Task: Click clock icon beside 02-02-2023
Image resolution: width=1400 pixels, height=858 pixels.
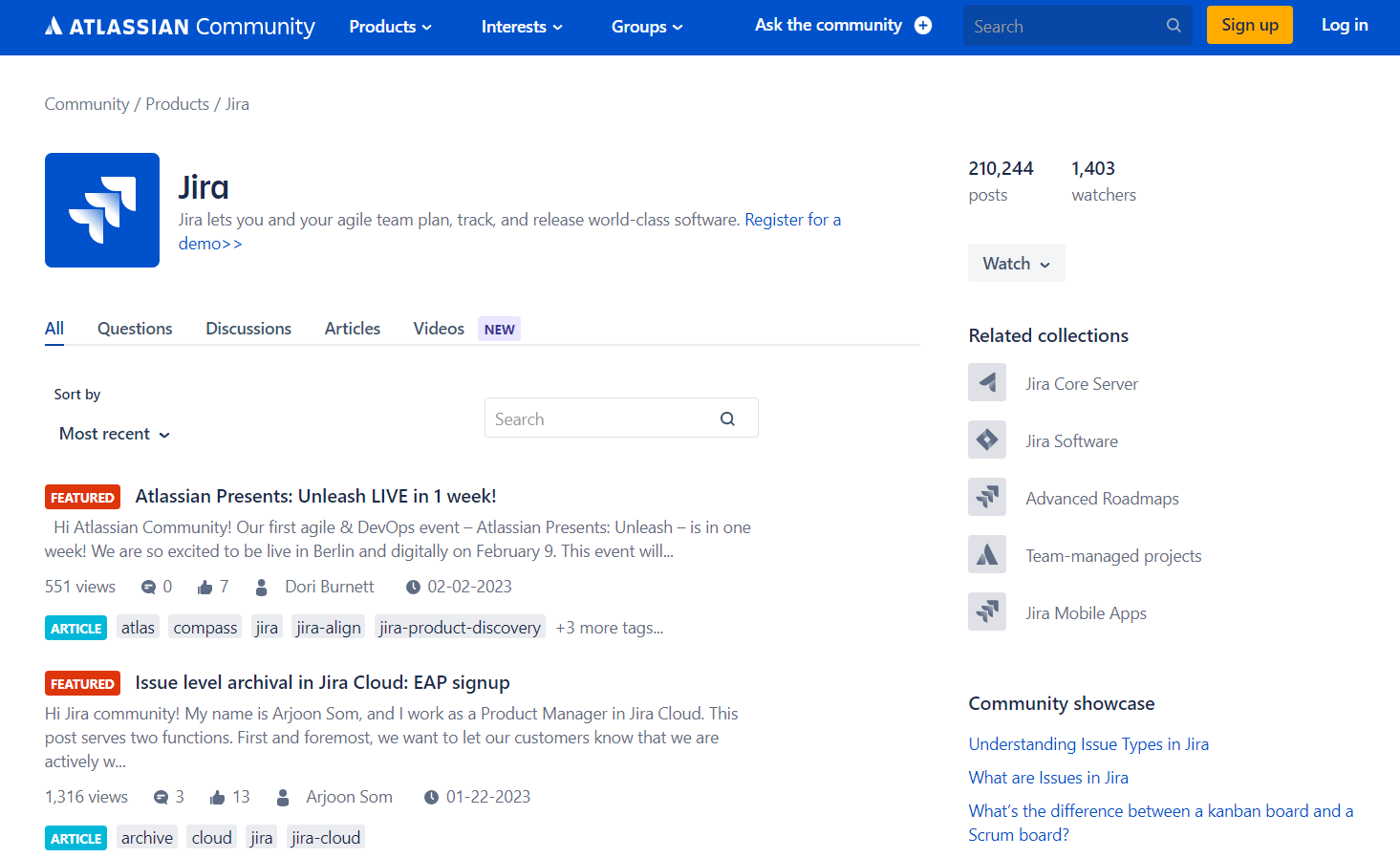Action: 413,587
